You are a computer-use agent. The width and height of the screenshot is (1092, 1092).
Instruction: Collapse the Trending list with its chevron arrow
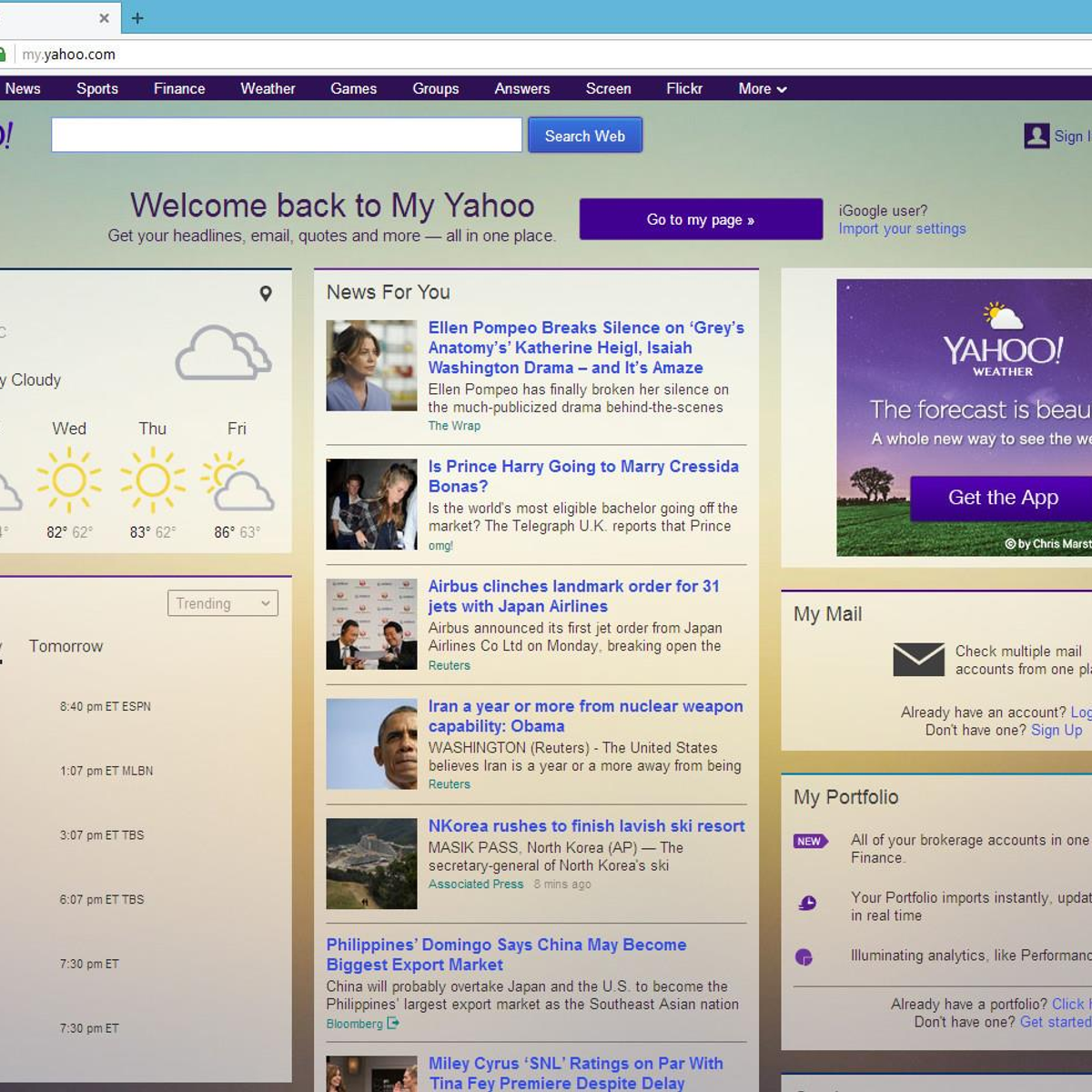265,603
